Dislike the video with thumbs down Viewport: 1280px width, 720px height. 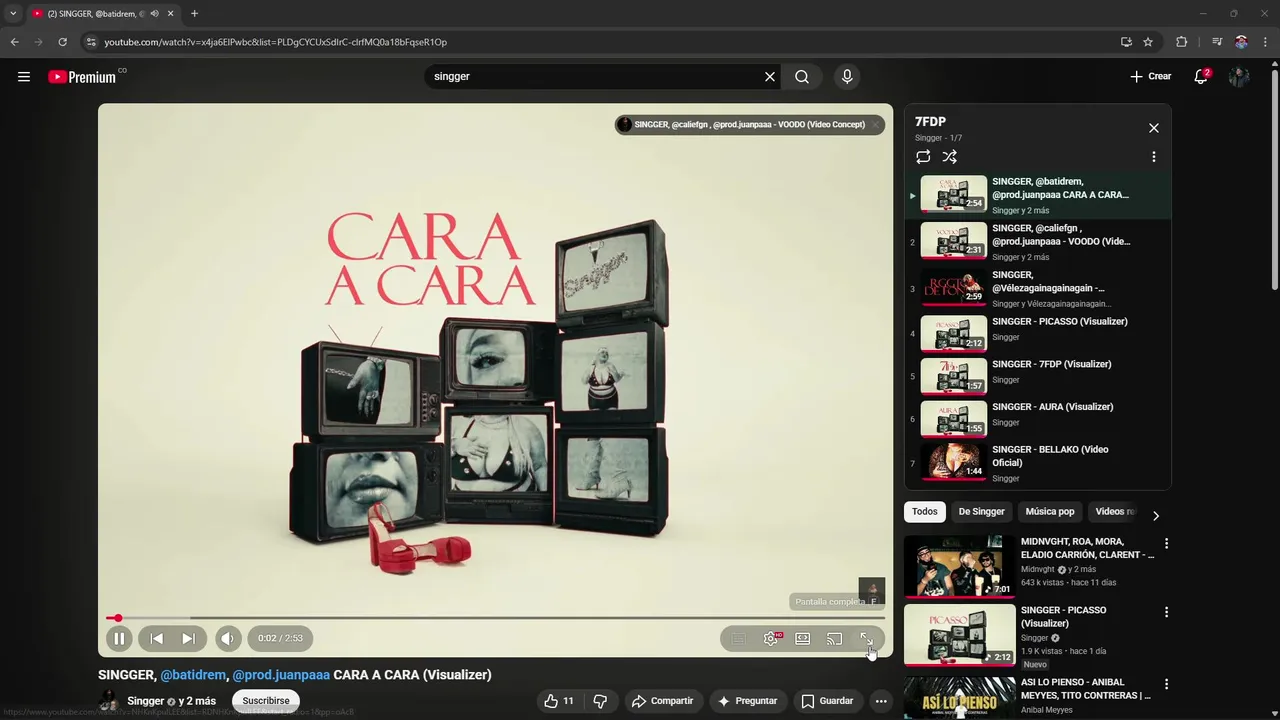[x=600, y=701]
